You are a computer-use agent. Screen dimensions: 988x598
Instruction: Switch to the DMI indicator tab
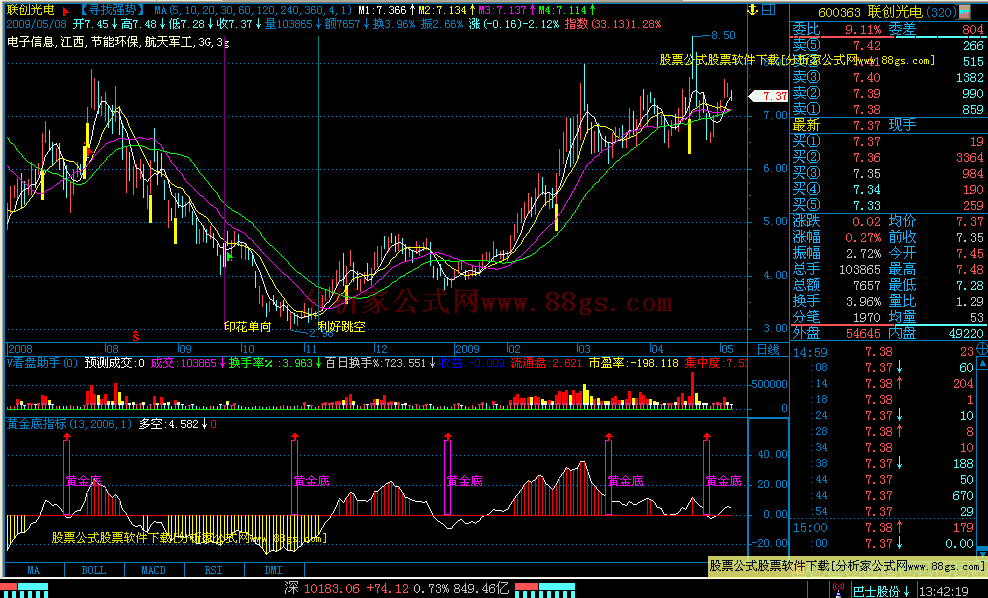[273, 570]
